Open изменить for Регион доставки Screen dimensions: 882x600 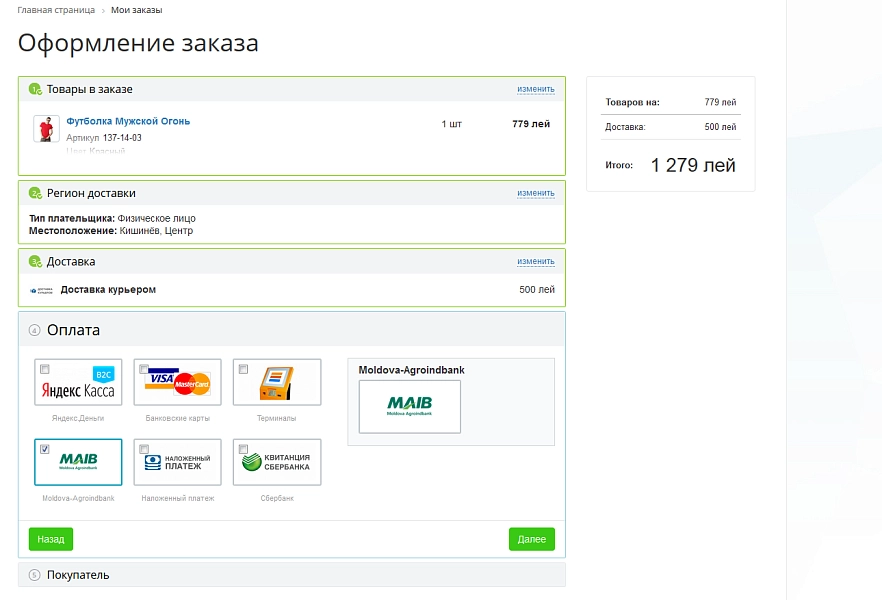click(536, 193)
